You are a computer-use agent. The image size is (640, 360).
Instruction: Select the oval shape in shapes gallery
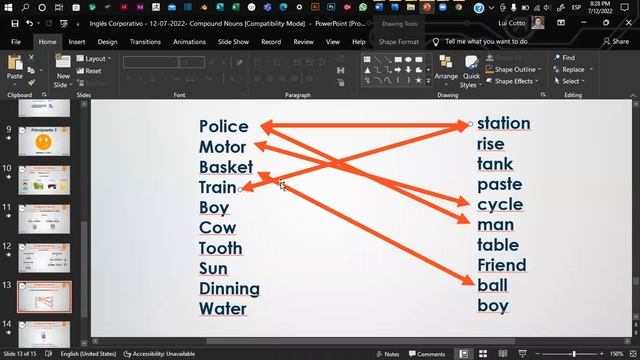pos(408,60)
